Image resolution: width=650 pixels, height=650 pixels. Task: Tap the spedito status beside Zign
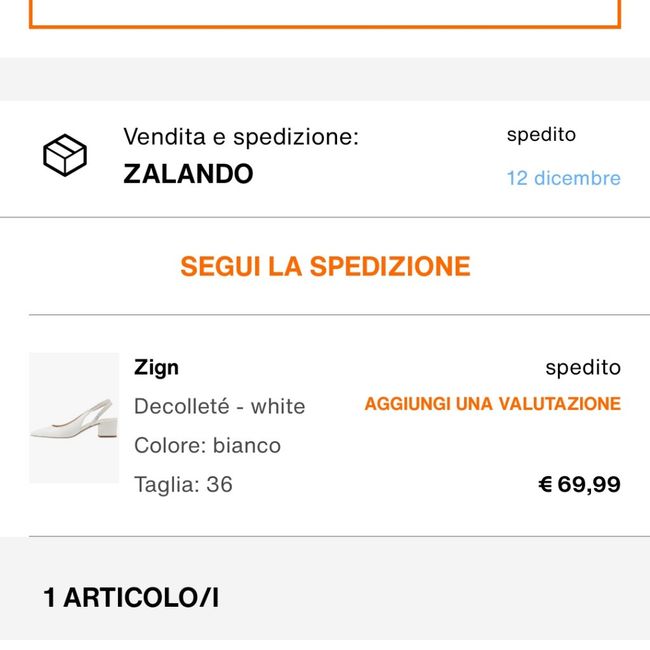[583, 368]
